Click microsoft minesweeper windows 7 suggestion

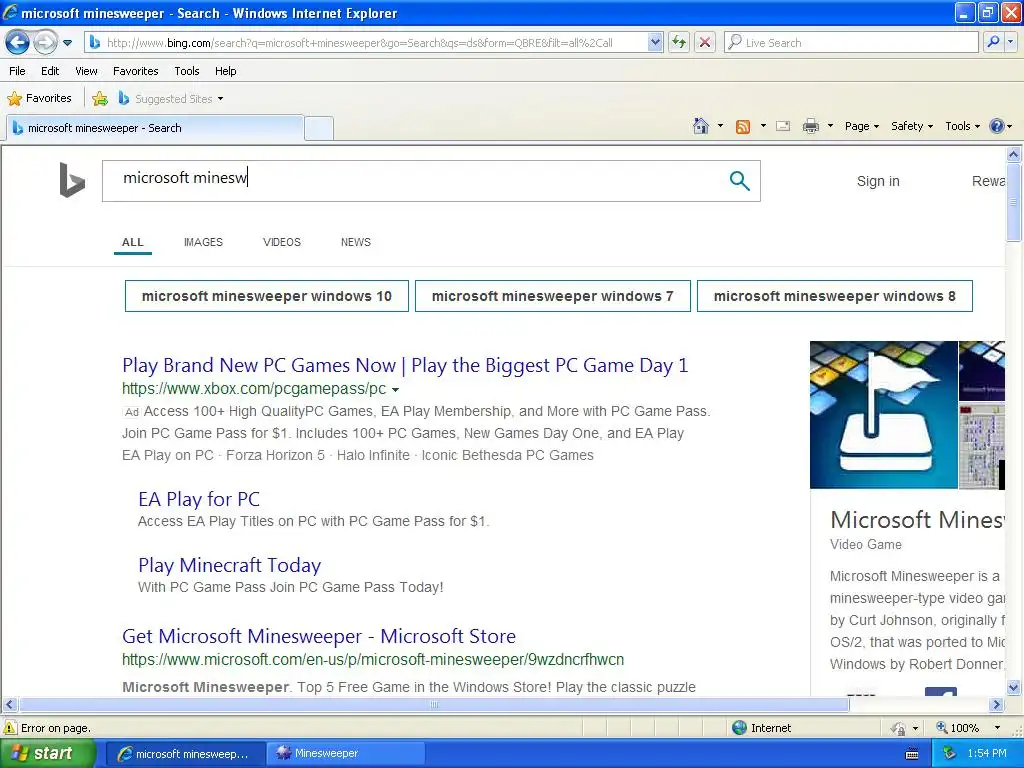[552, 296]
